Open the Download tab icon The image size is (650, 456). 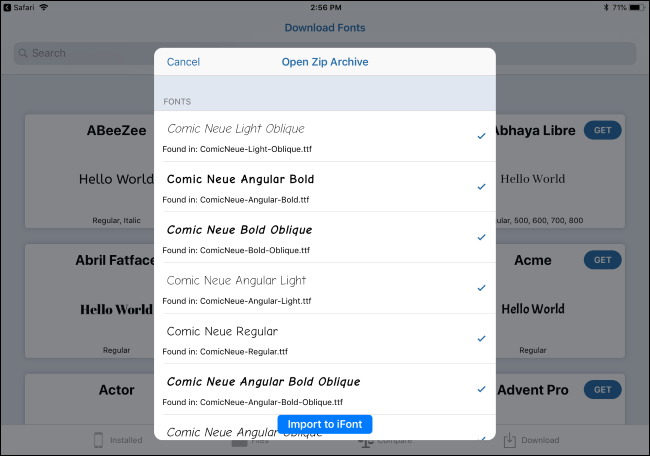pos(510,440)
